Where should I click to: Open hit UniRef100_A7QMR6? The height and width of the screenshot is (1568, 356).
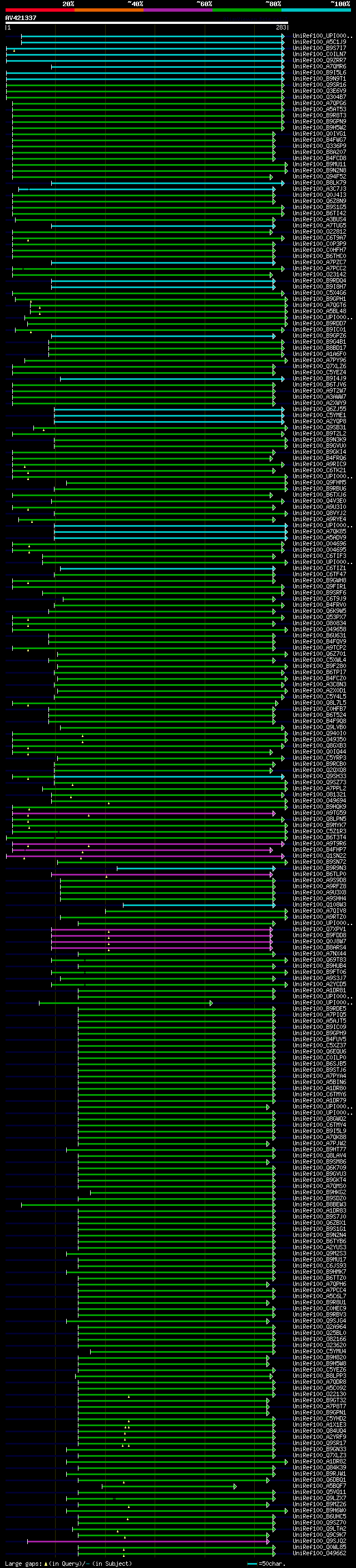319,66
